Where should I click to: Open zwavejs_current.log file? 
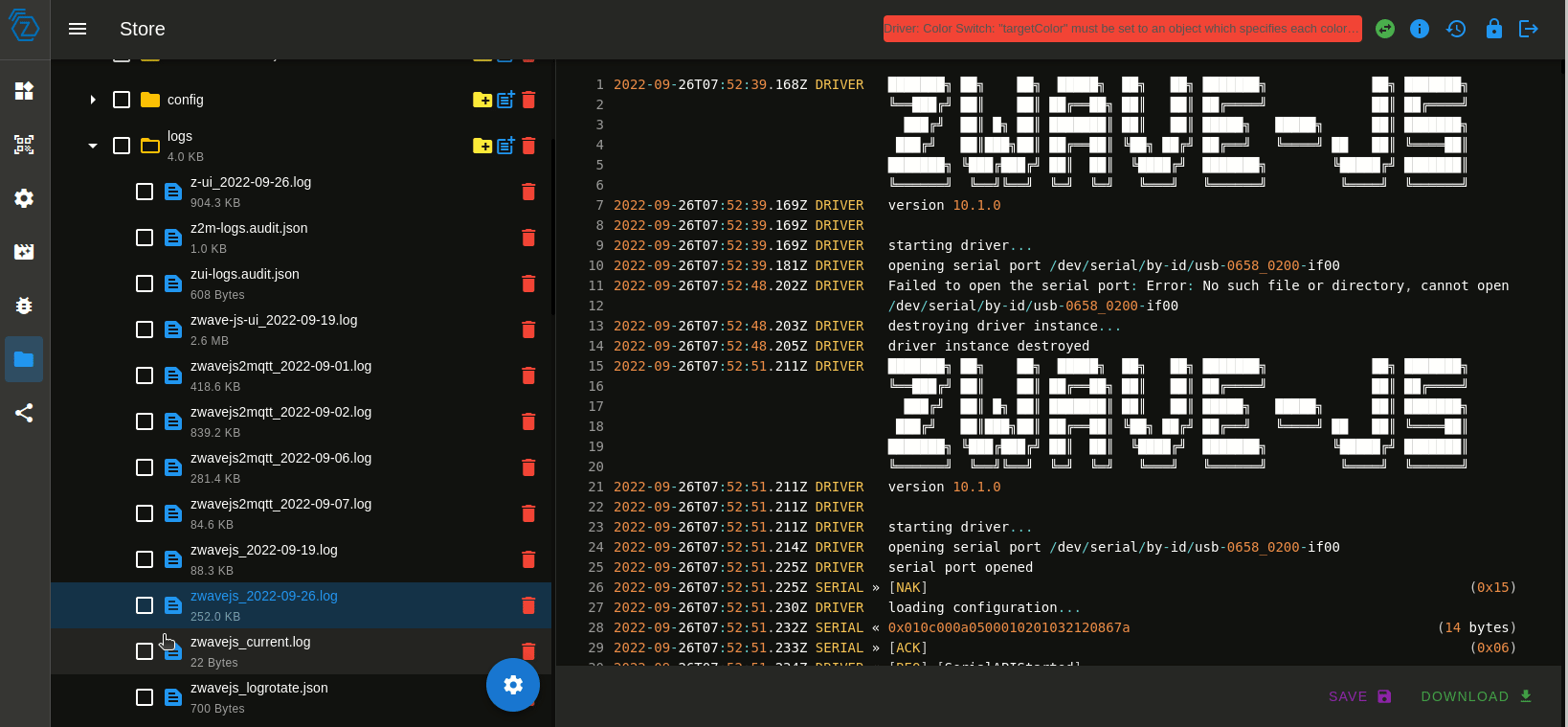tap(250, 642)
